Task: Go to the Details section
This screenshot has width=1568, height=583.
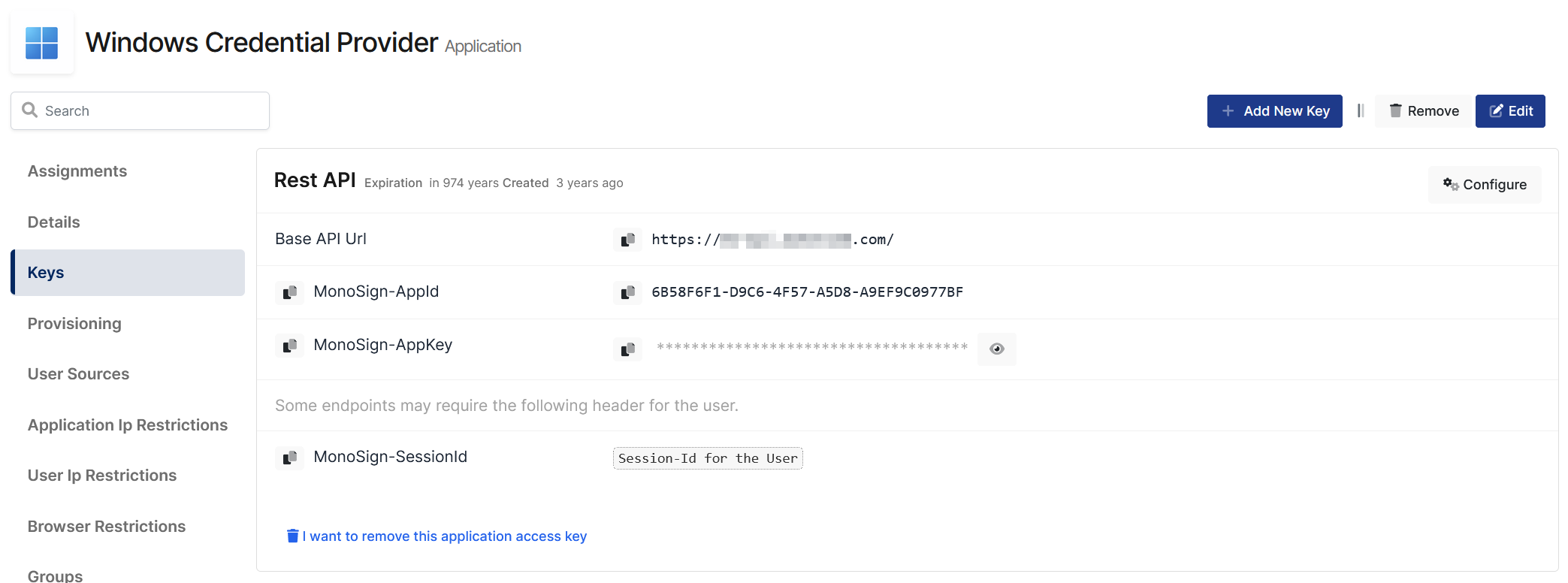Action: (x=53, y=222)
